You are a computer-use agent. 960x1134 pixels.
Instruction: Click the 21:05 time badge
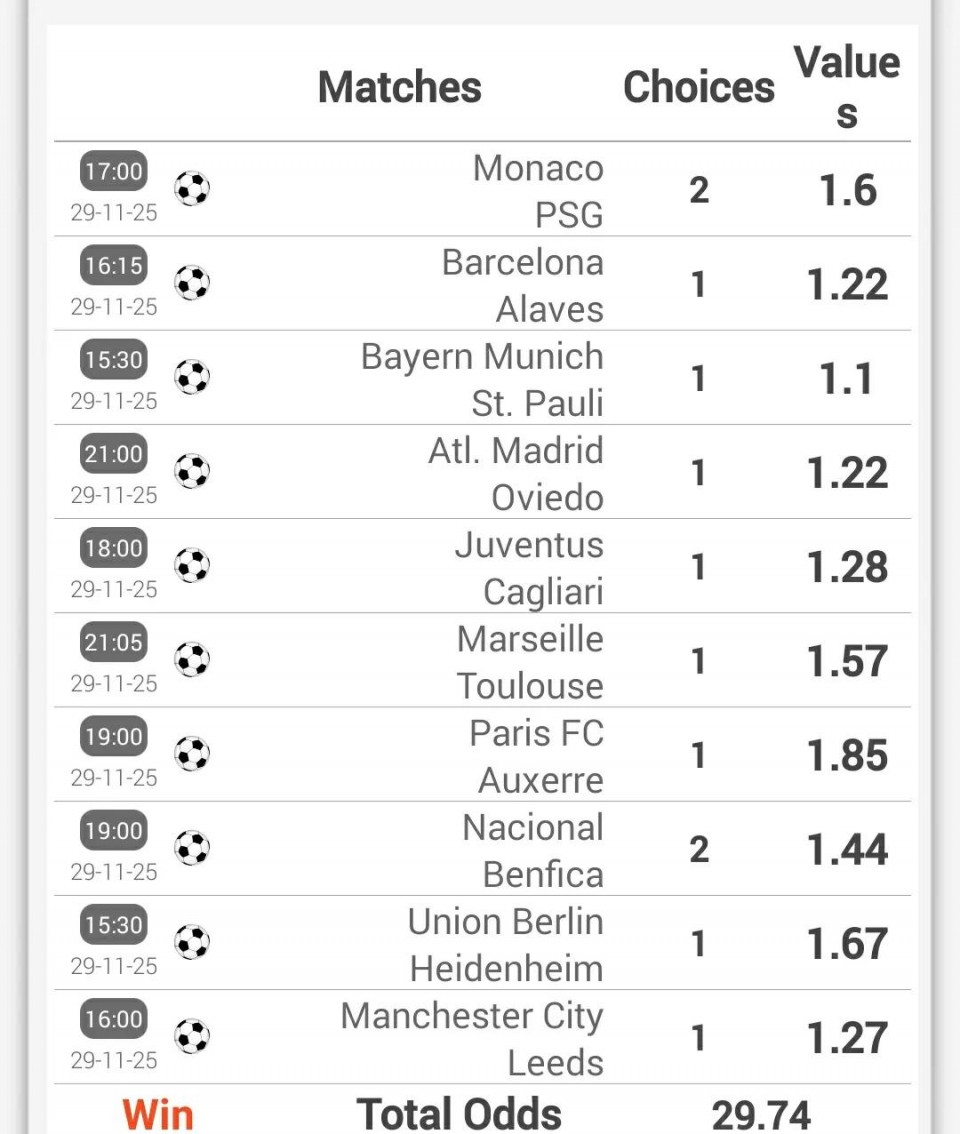coord(114,642)
